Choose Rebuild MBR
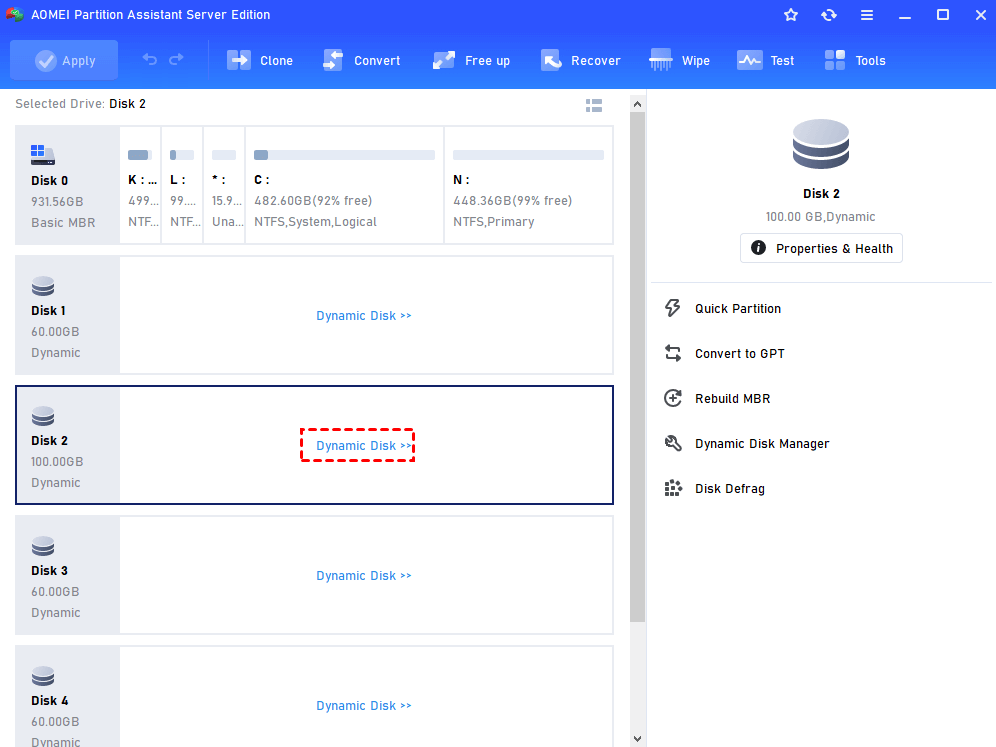 [732, 399]
